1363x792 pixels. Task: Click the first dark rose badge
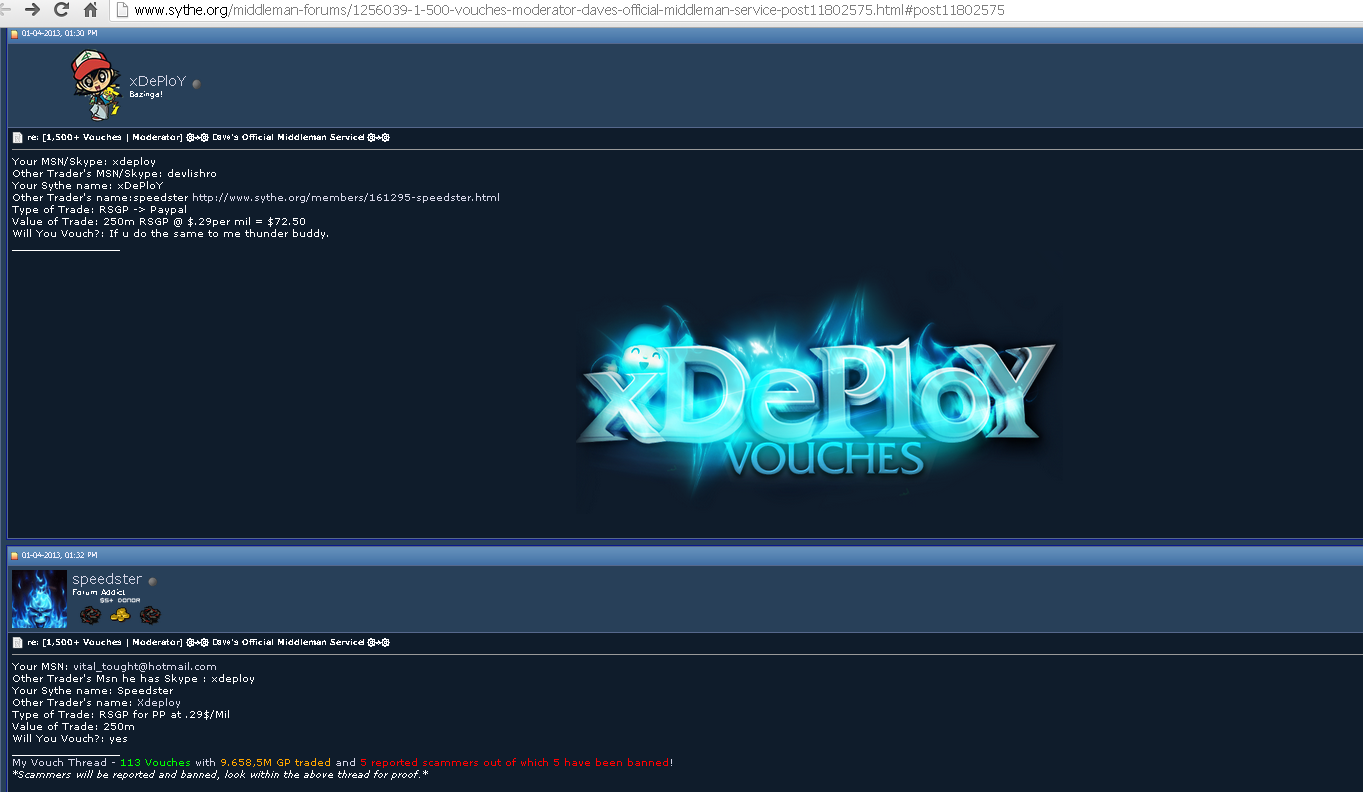90,614
